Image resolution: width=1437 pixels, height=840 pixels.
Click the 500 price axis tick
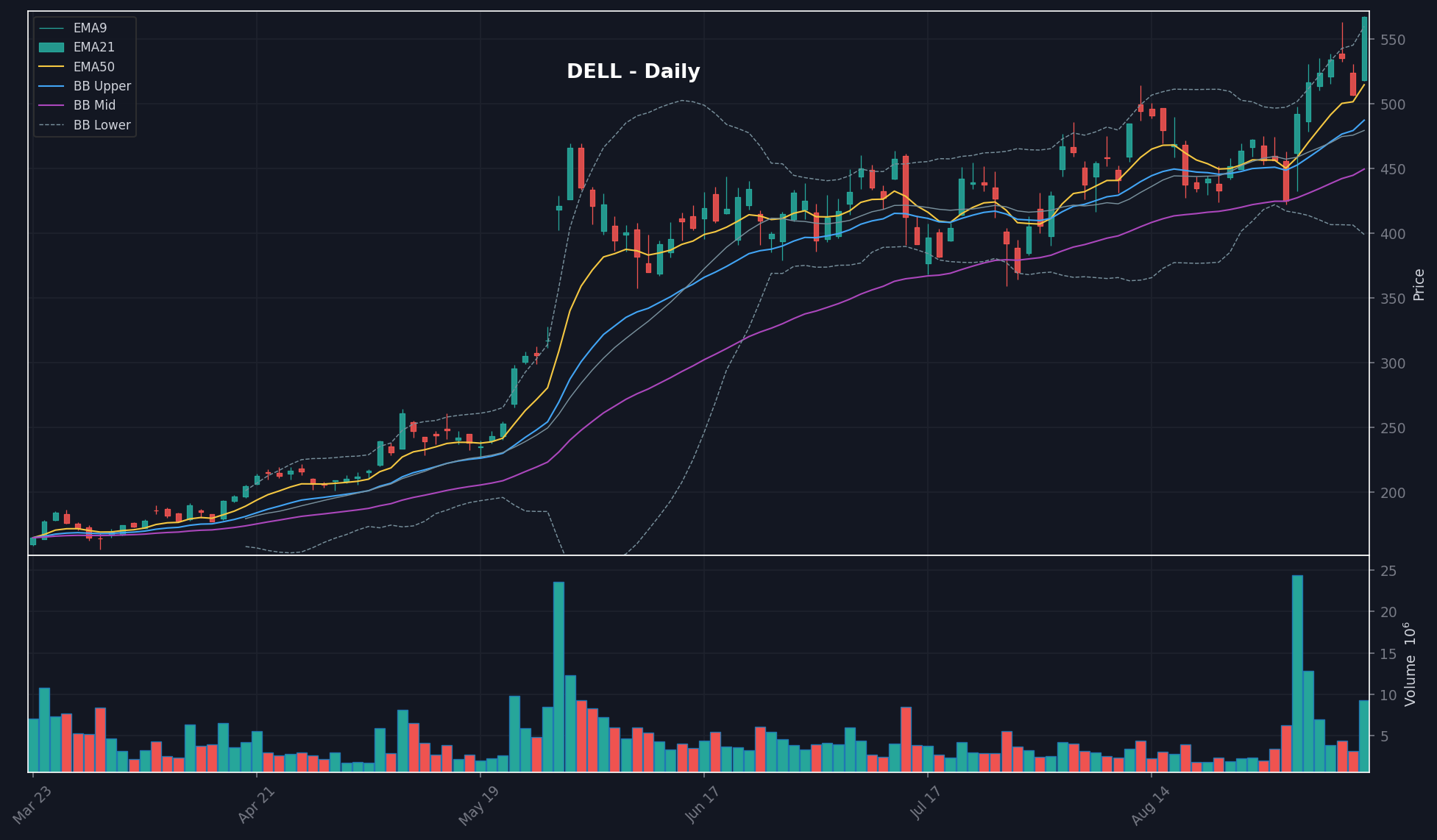pyautogui.click(x=1393, y=105)
